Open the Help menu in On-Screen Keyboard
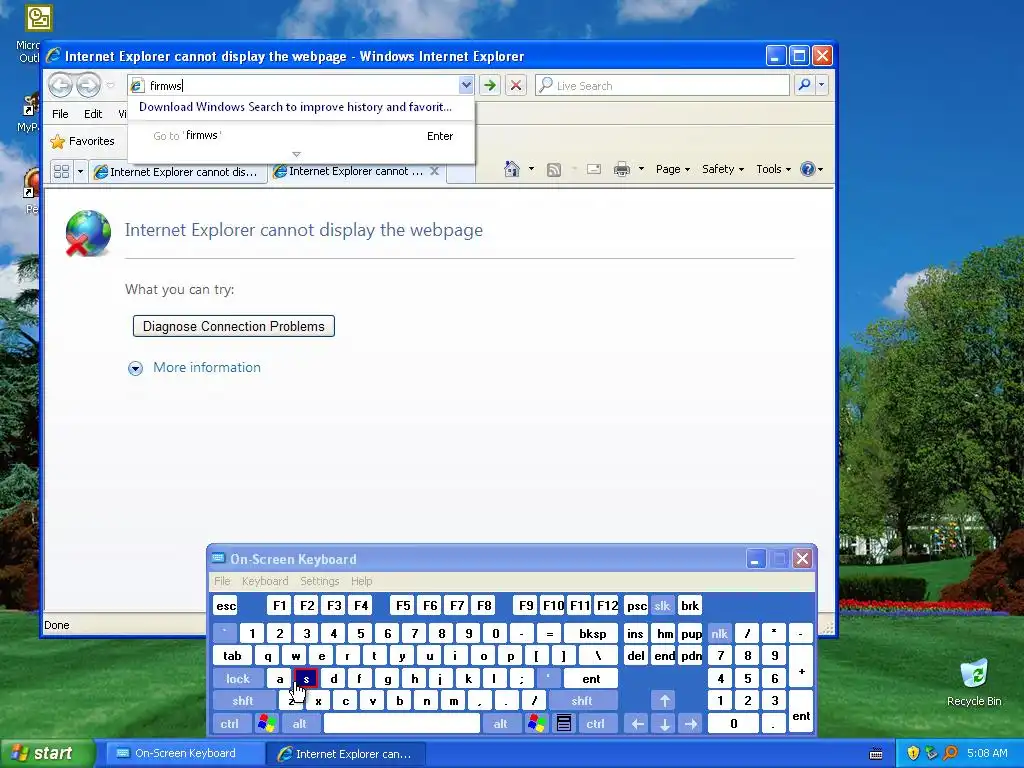 click(361, 581)
